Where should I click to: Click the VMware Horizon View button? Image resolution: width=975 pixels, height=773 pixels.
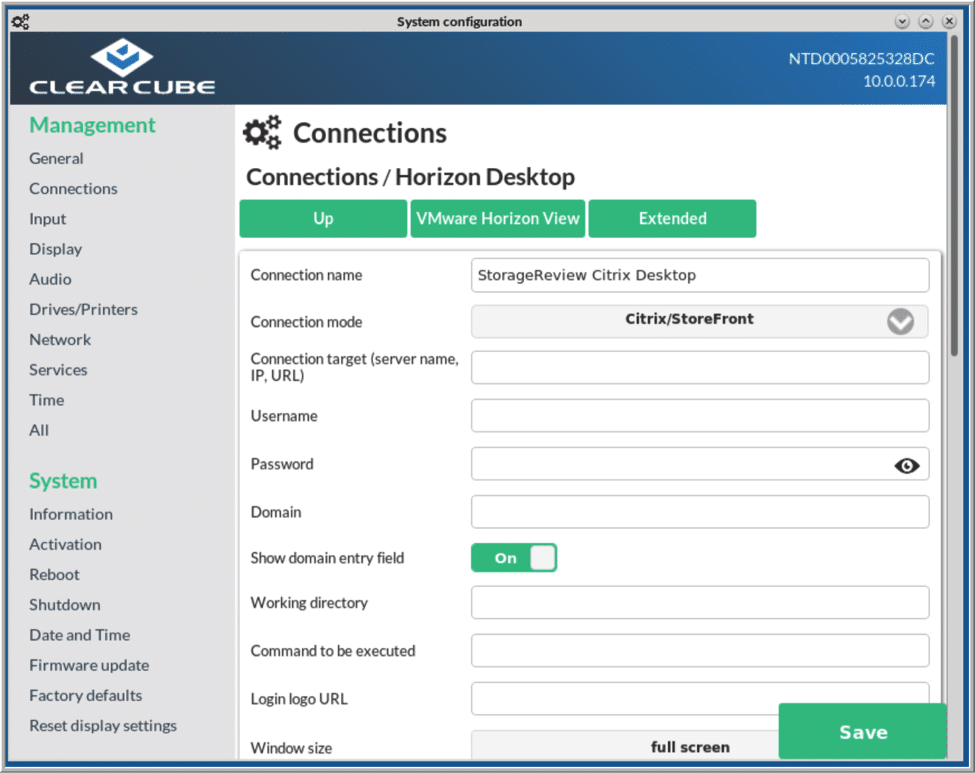tap(497, 218)
